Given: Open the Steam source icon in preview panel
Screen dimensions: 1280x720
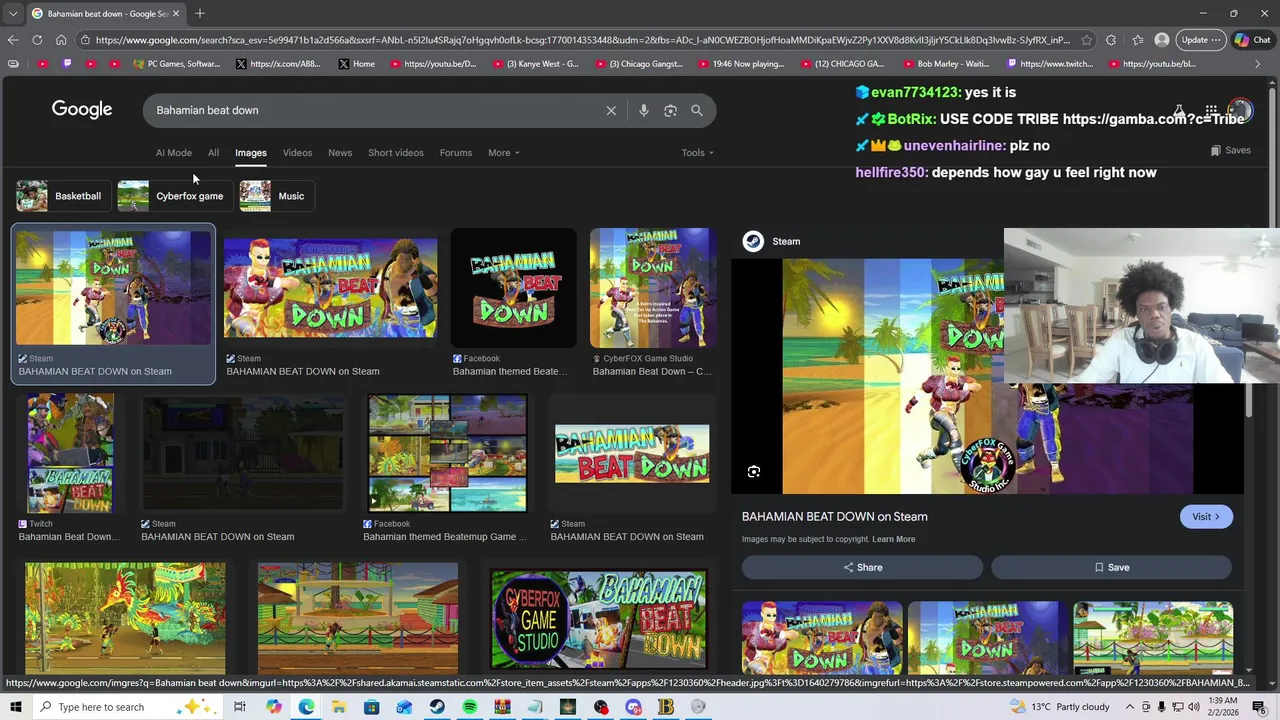Looking at the screenshot, I should tap(753, 241).
